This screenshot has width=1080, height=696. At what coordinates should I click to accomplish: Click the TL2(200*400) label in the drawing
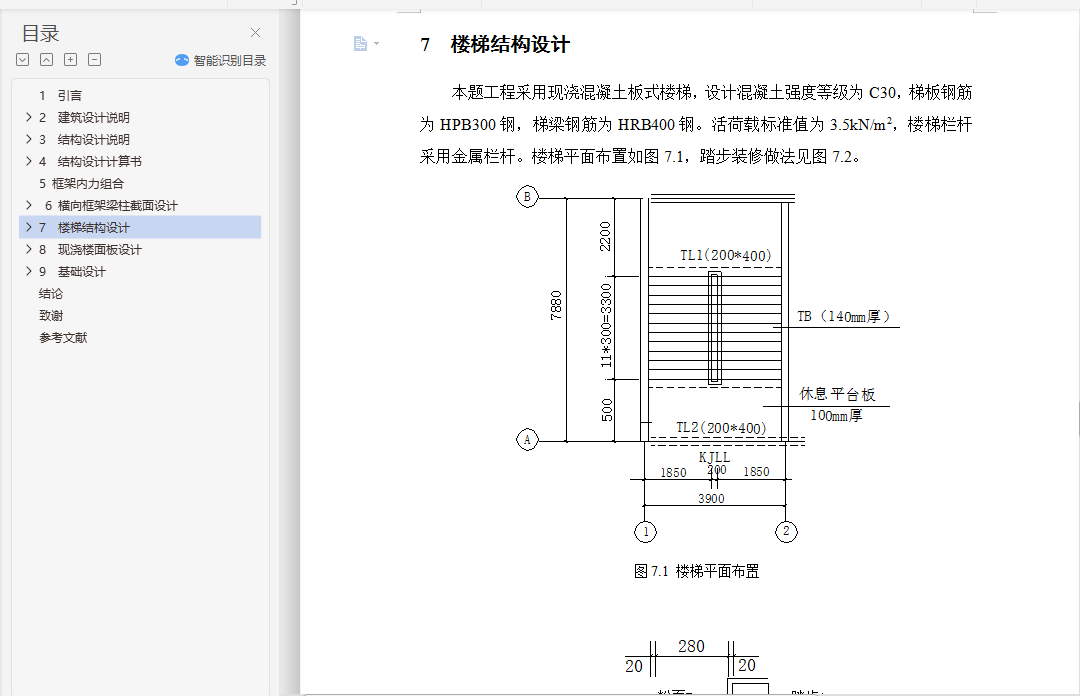click(721, 428)
